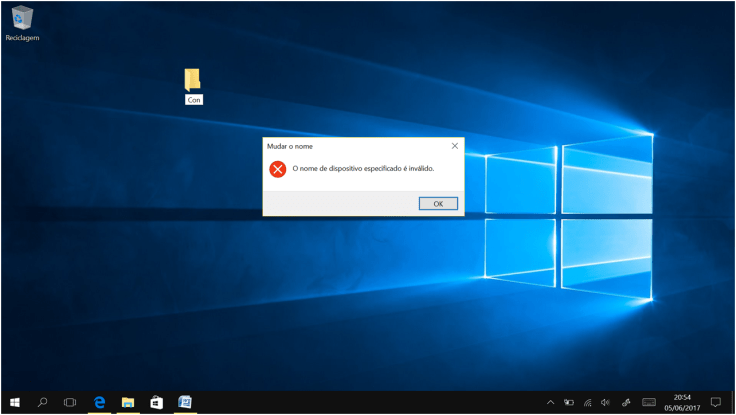Open the Reciclagem recycle bin icon
736x415 pixels.
22,18
